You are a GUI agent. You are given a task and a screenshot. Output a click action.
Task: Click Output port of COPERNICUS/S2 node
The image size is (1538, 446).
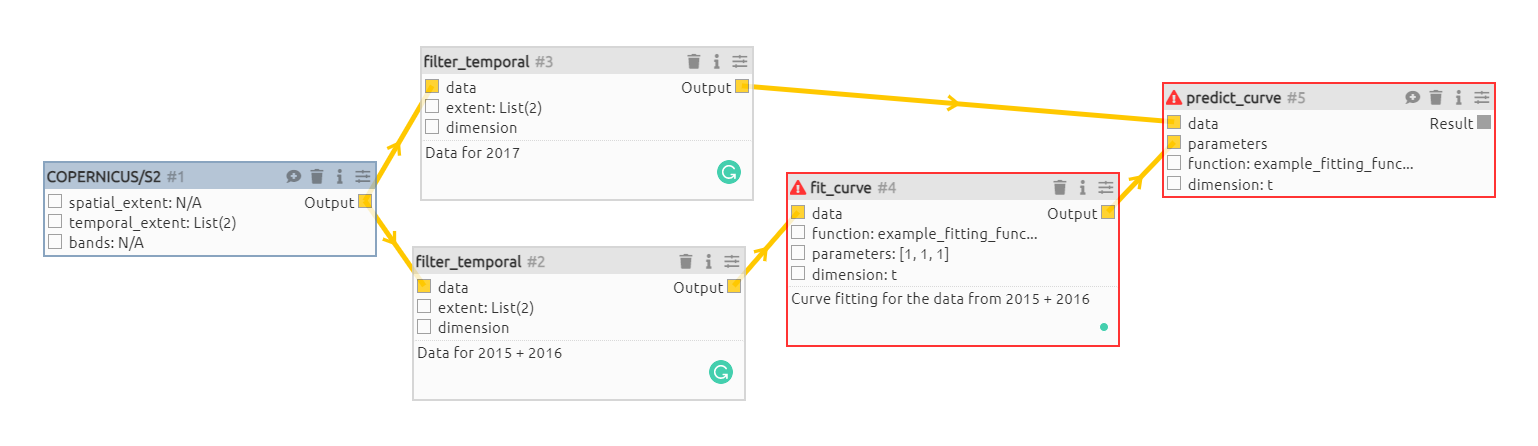tap(365, 203)
